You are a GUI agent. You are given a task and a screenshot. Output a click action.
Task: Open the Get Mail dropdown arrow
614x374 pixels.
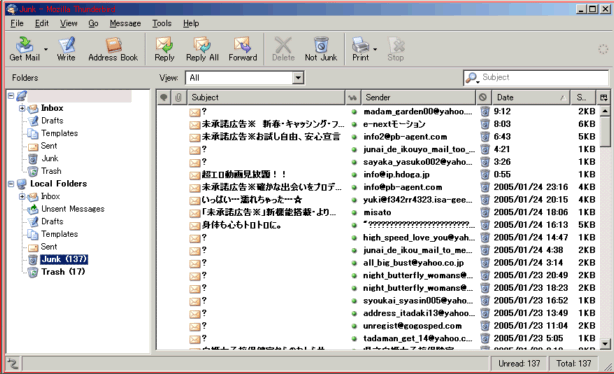(x=46, y=49)
